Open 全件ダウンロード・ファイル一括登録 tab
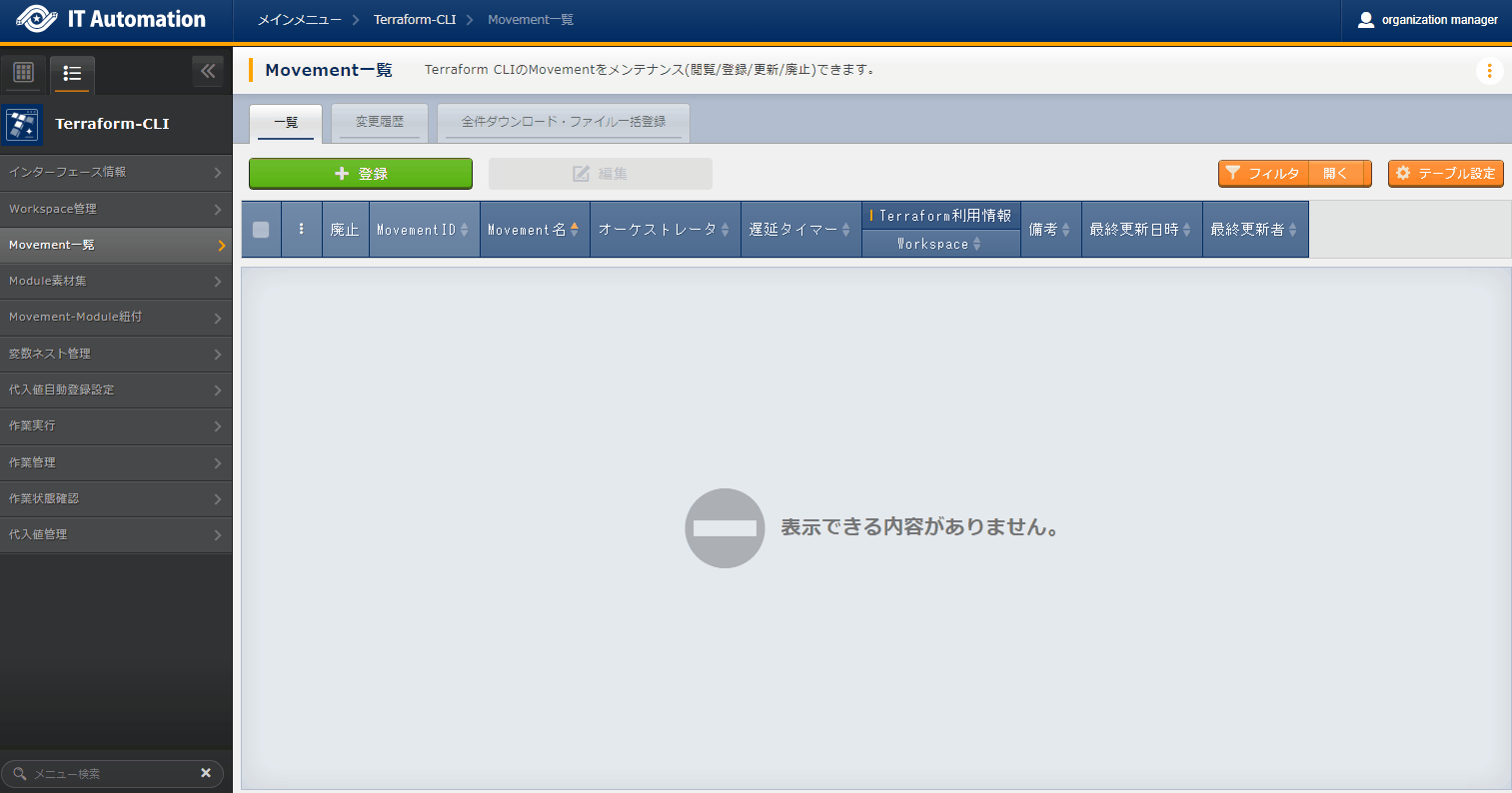This screenshot has height=793, width=1512. point(563,123)
